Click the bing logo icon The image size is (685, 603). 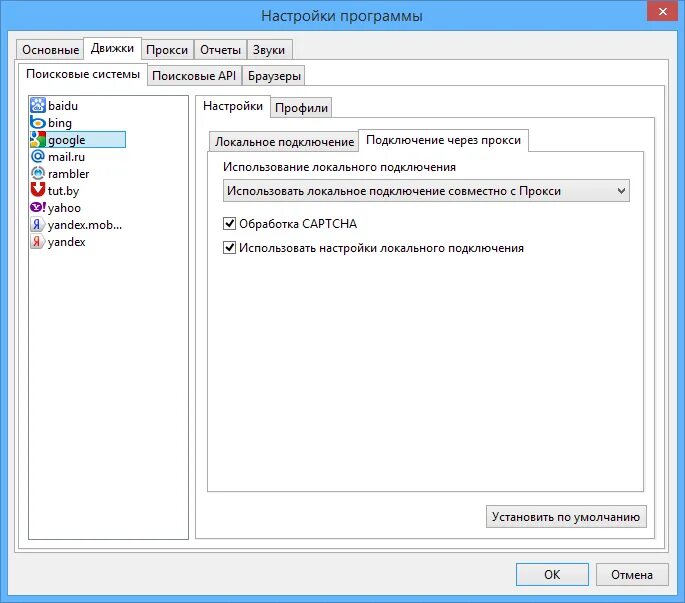[x=38, y=122]
